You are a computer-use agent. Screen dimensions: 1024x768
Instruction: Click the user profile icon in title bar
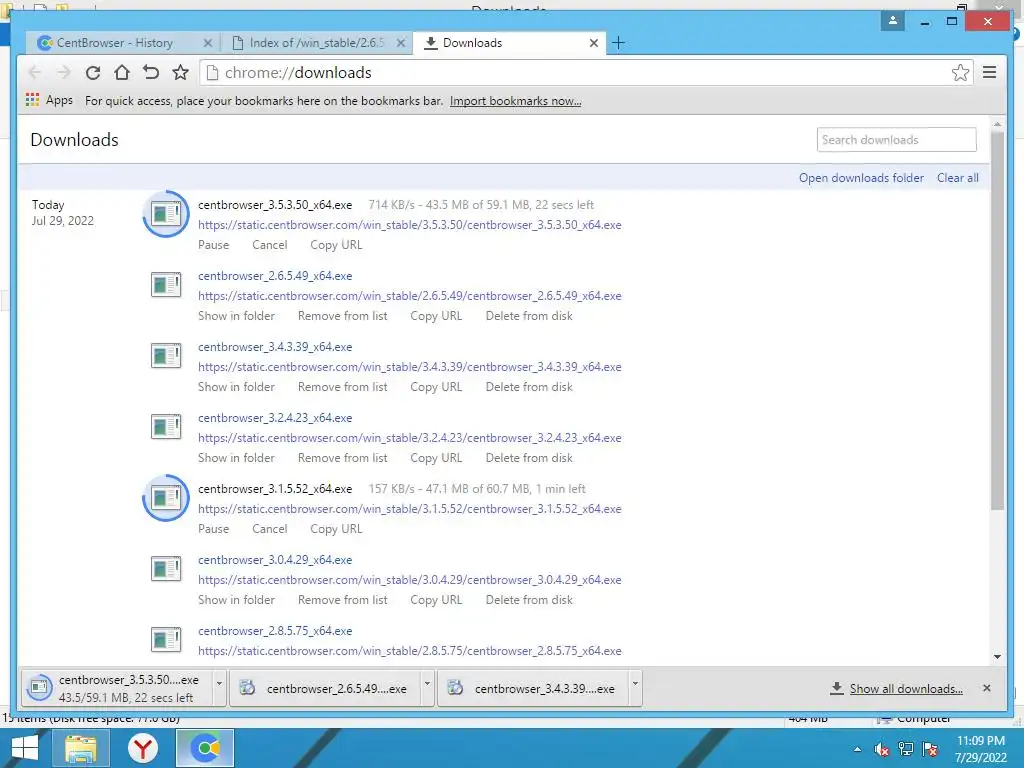pos(892,22)
